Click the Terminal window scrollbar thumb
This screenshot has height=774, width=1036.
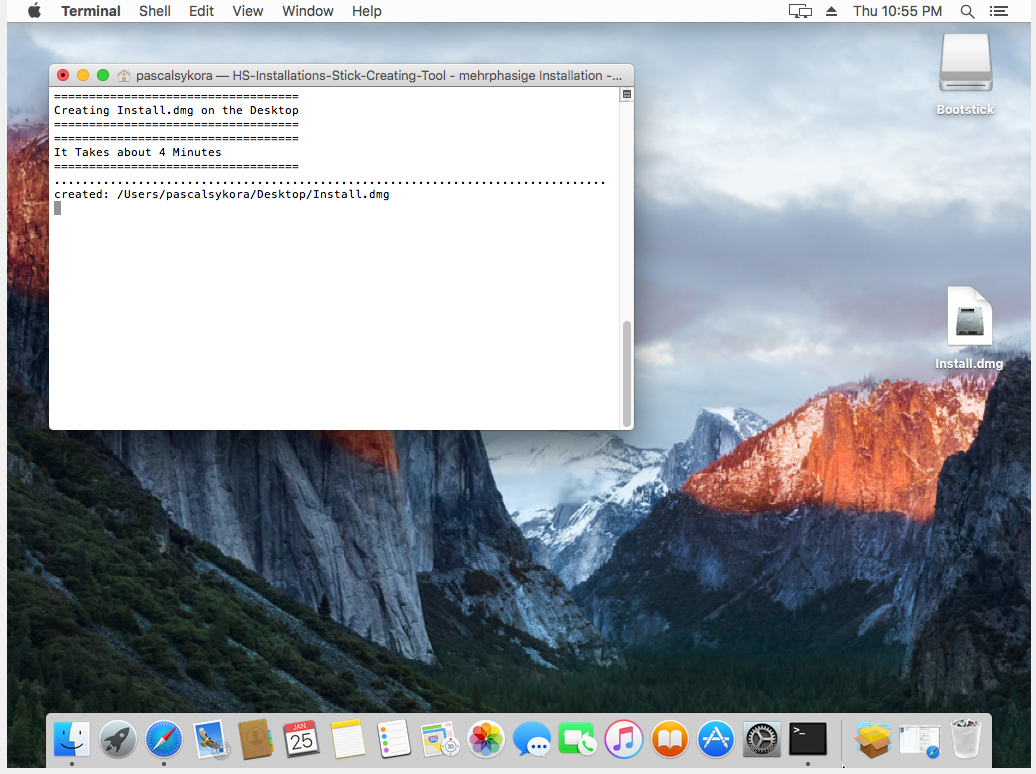tap(626, 373)
